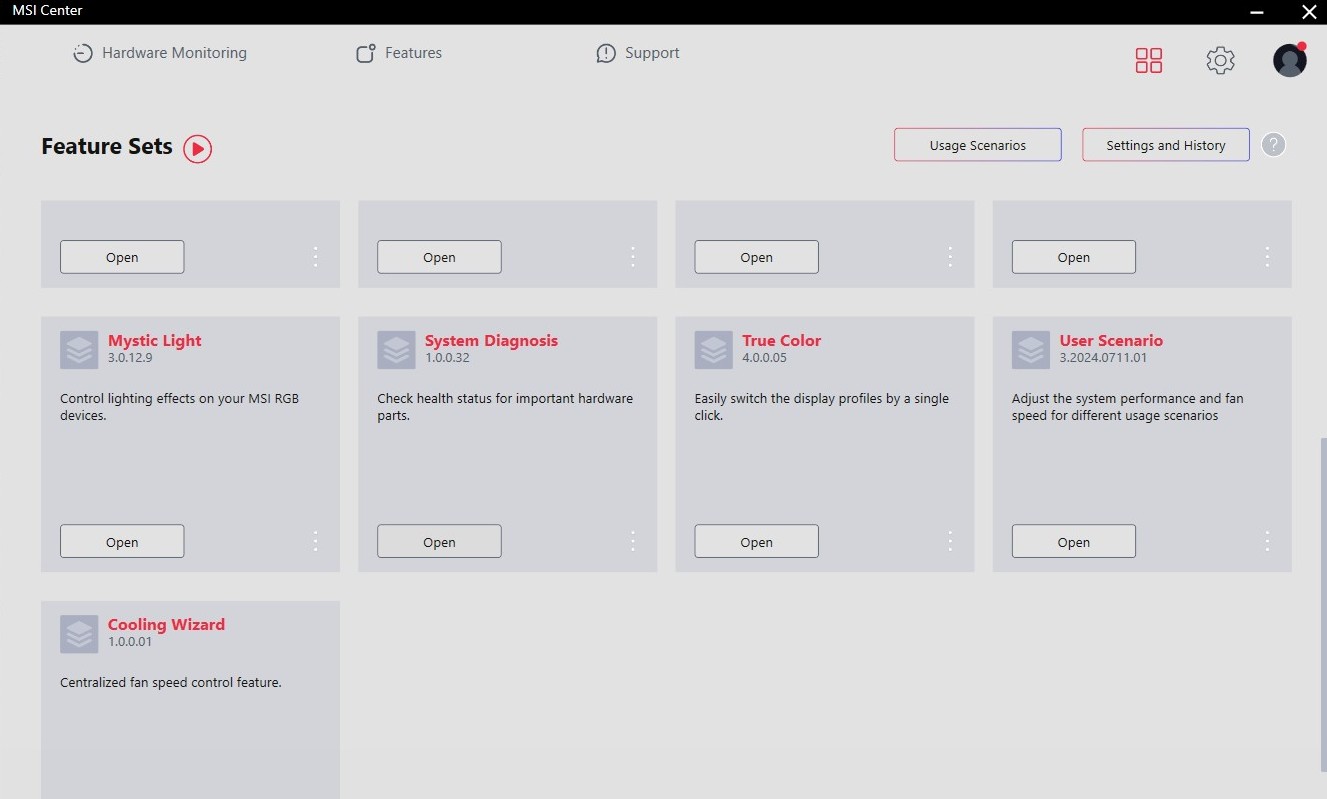1327x799 pixels.
Task: Click the Mystic Light title
Action: tap(155, 340)
